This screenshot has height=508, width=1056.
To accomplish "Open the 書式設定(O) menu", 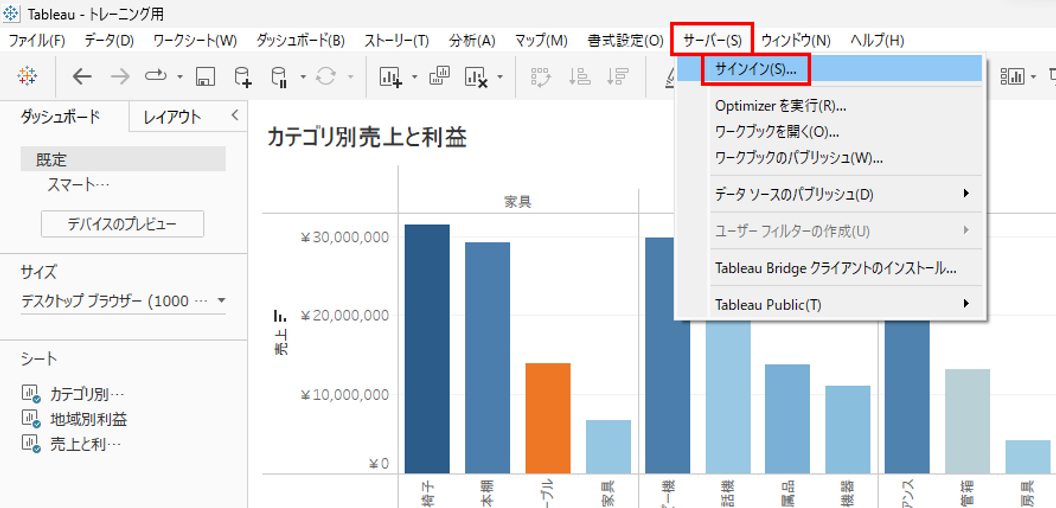I will pyautogui.click(x=626, y=40).
